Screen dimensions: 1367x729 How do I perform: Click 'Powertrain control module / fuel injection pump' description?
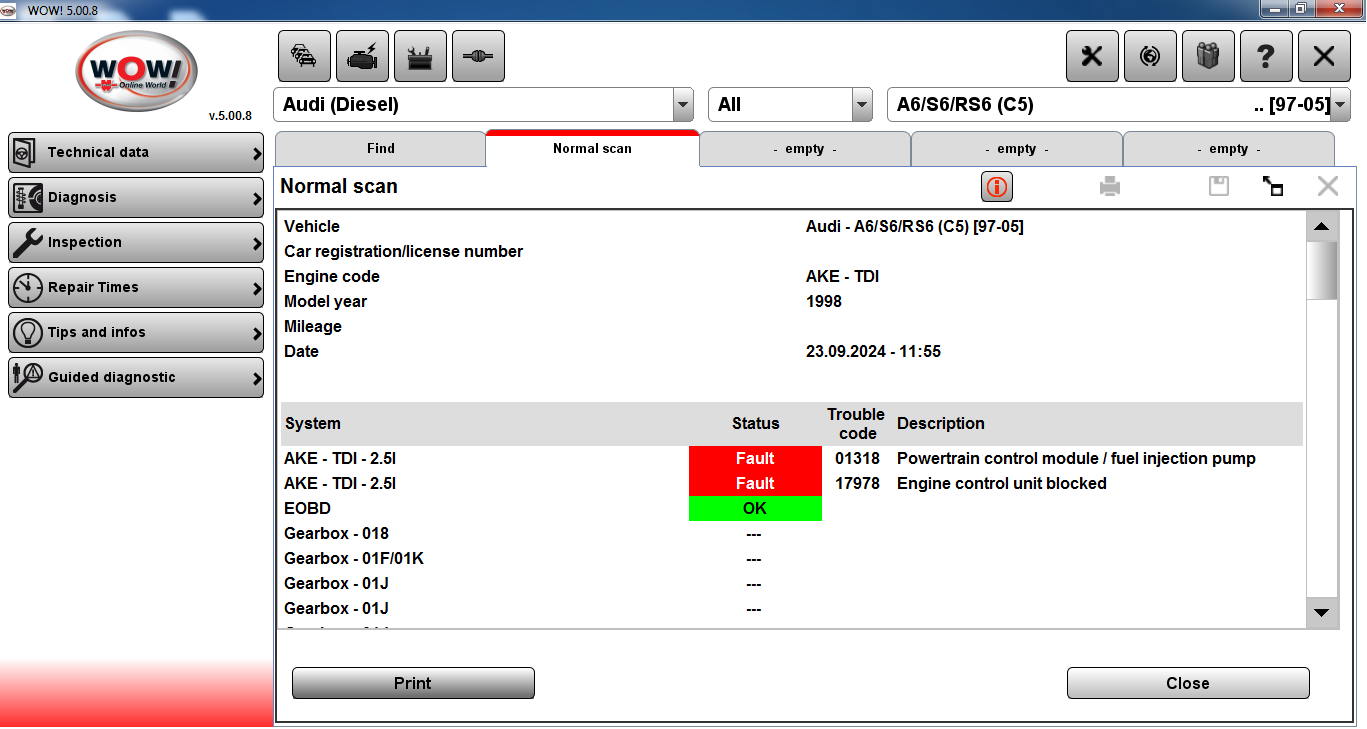click(1076, 458)
